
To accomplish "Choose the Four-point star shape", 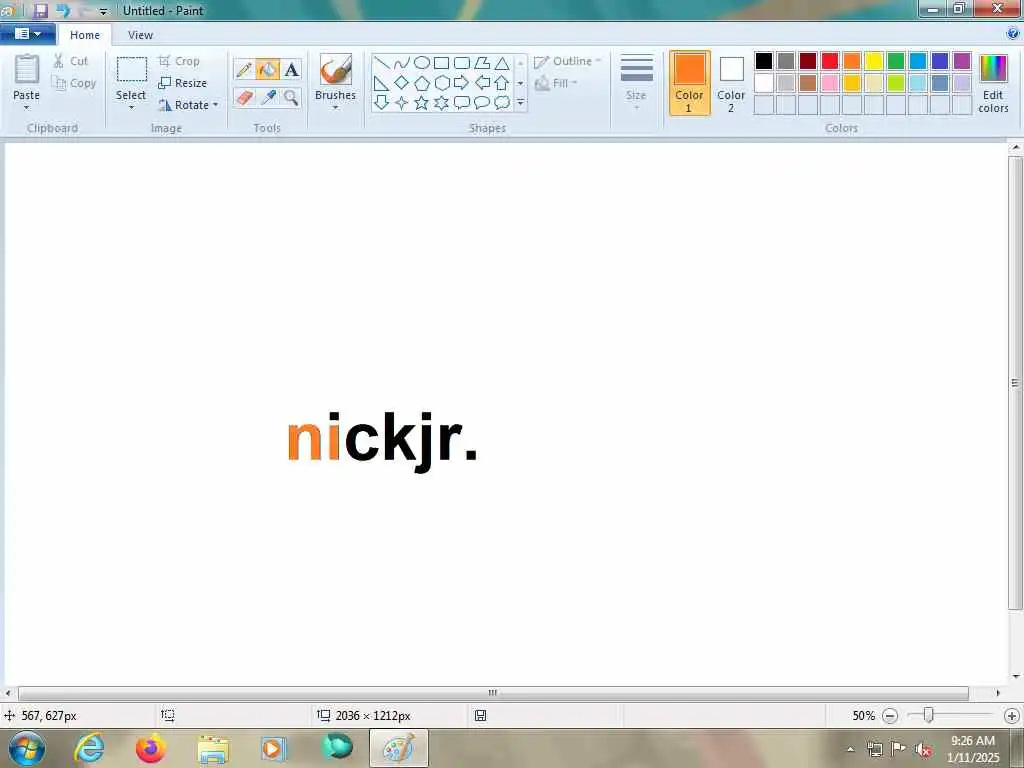I will (402, 103).
